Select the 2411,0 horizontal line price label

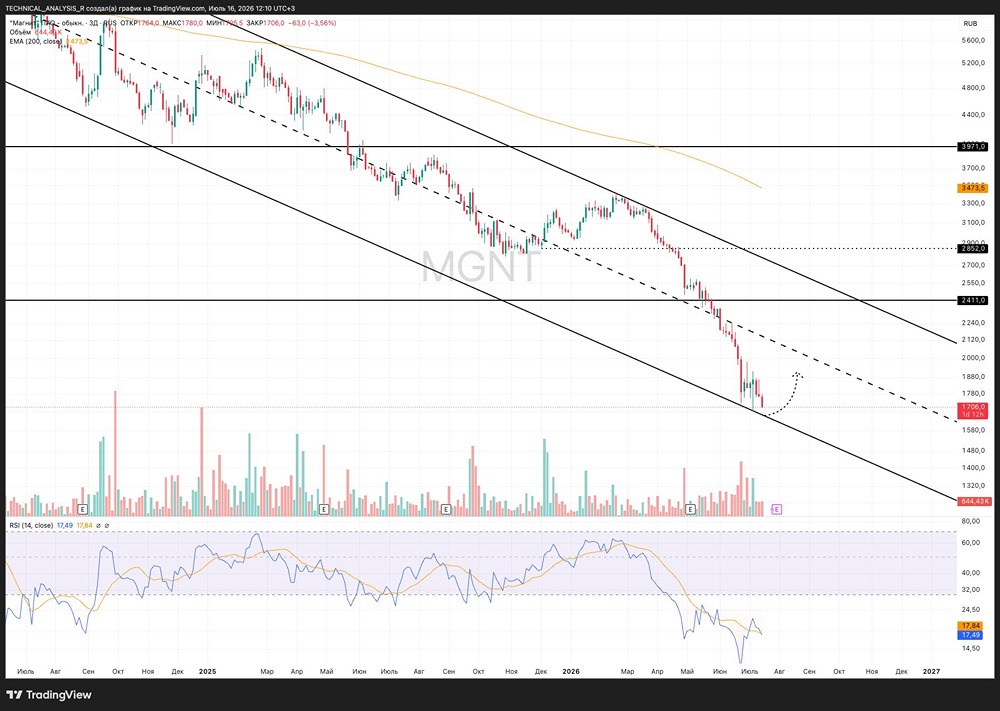point(973,300)
